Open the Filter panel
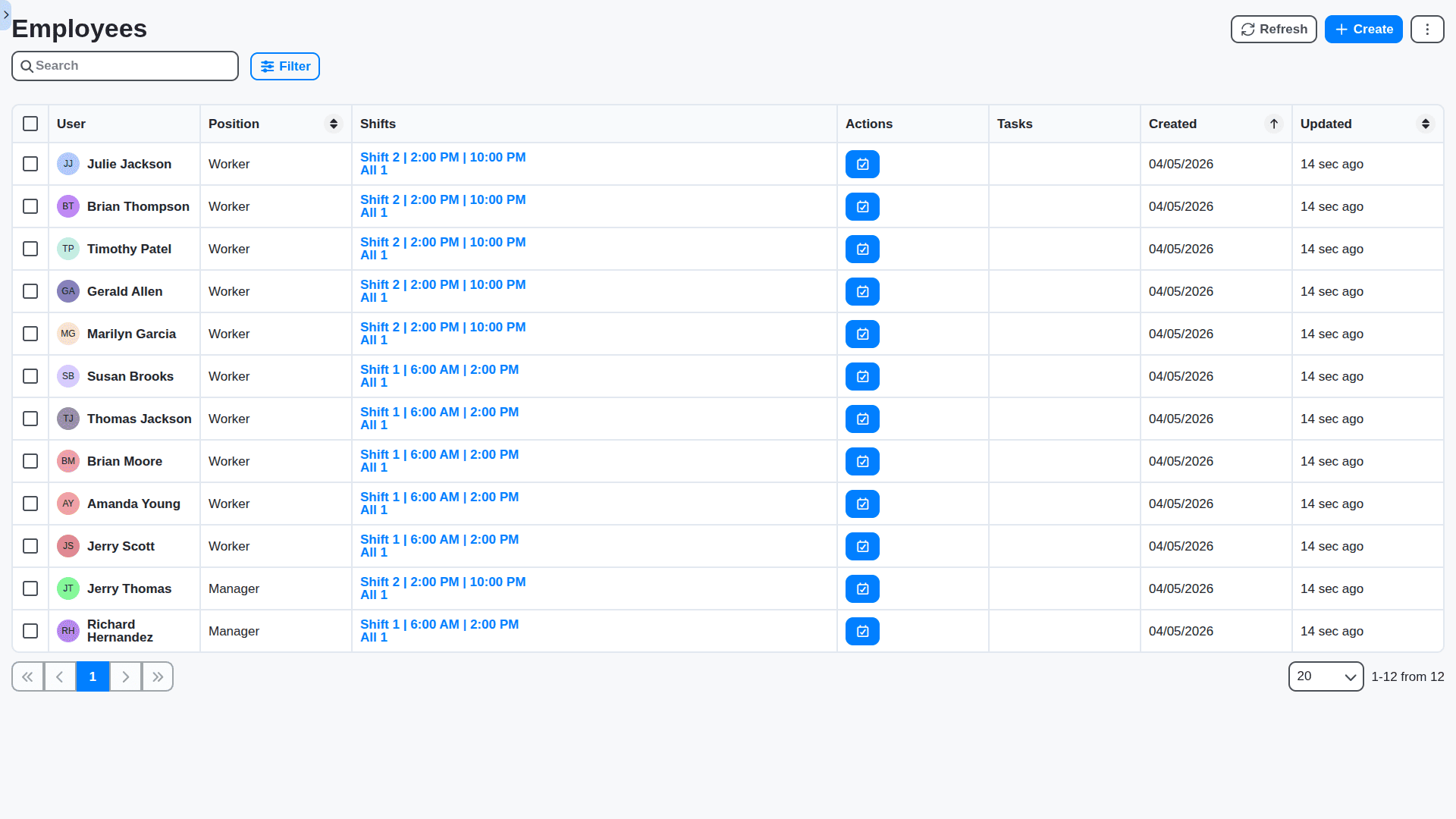The width and height of the screenshot is (1456, 819). click(285, 66)
